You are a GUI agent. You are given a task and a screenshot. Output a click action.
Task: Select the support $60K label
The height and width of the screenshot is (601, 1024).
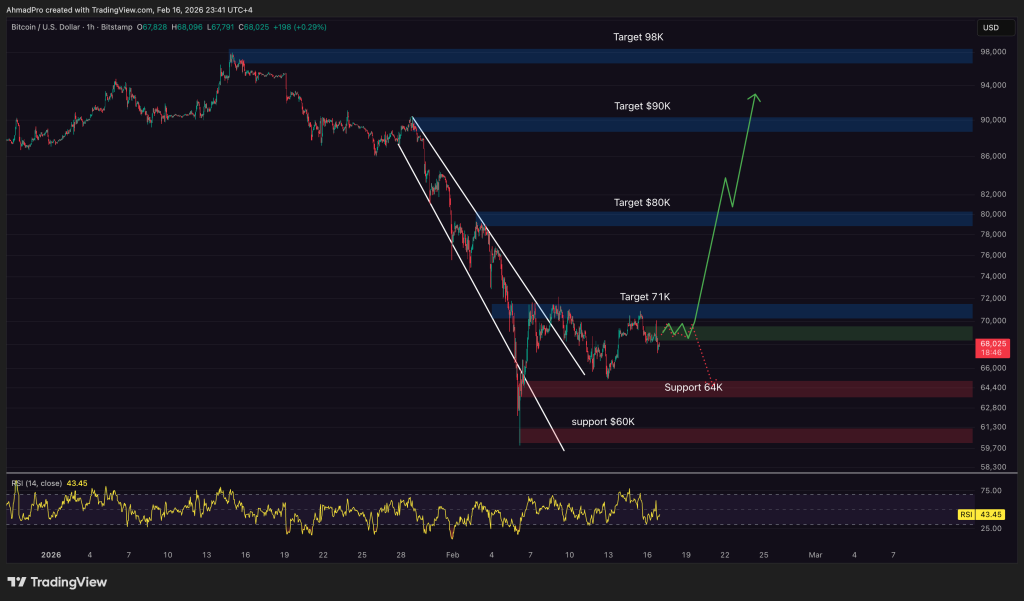[603, 422]
